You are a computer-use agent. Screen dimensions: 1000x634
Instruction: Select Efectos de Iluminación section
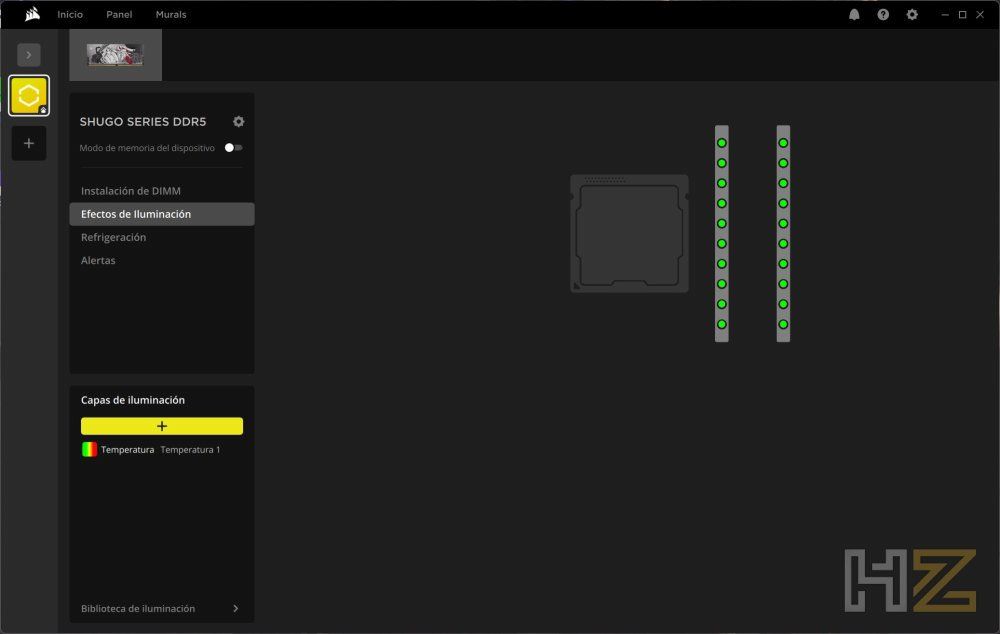[x=162, y=214]
